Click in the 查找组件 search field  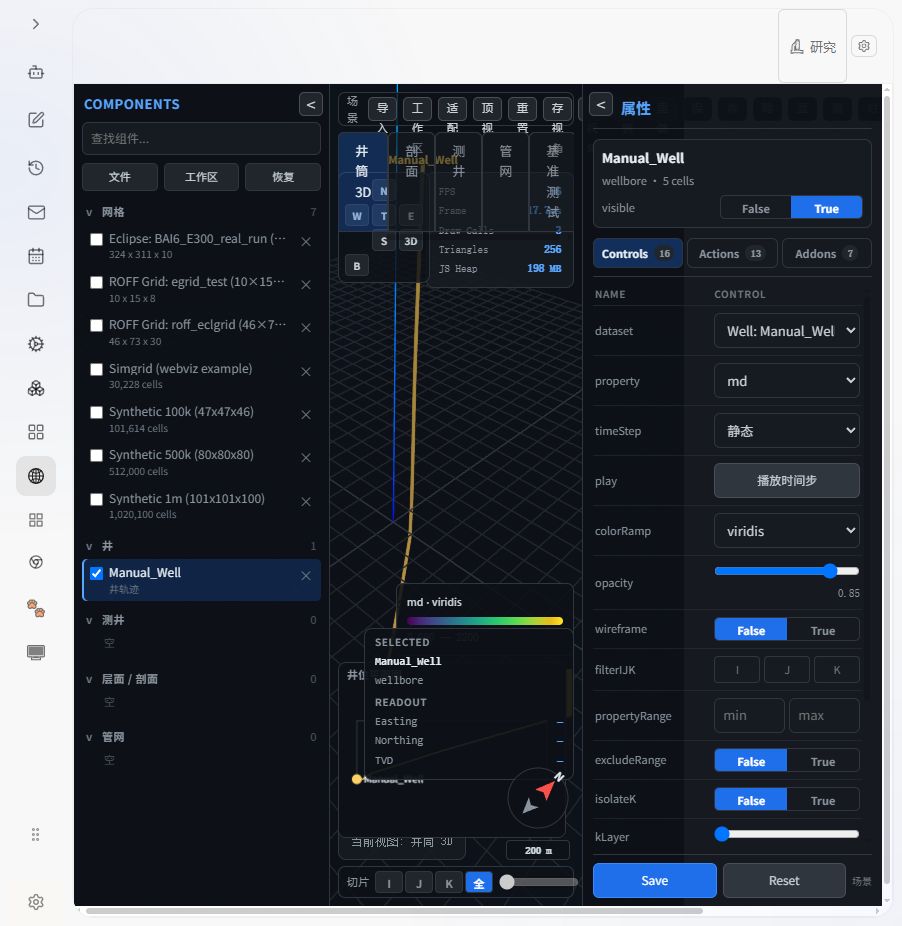click(x=201, y=139)
